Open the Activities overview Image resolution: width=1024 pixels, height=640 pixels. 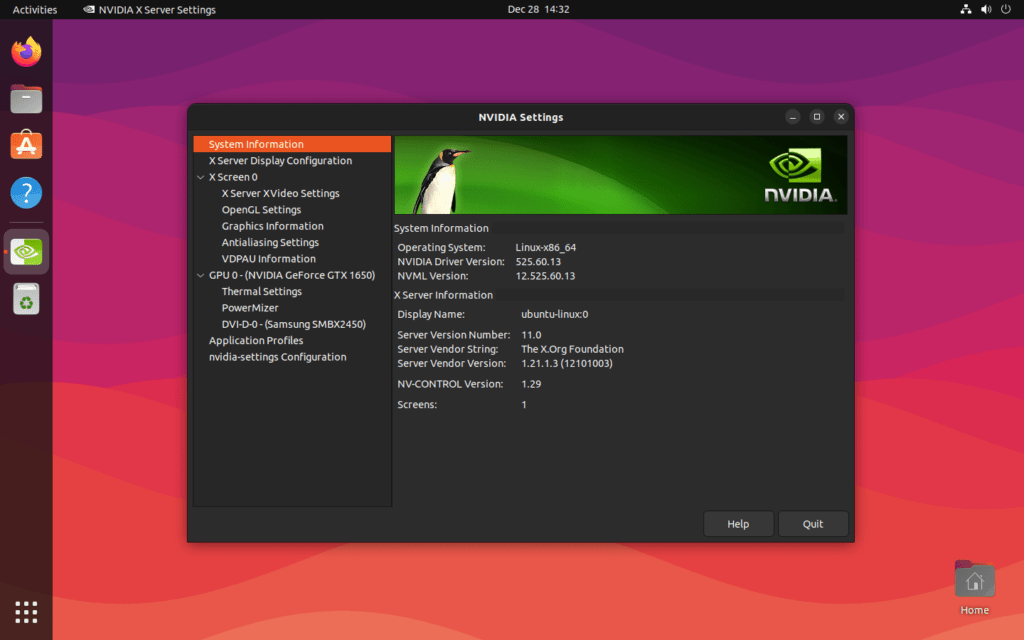tap(35, 9)
